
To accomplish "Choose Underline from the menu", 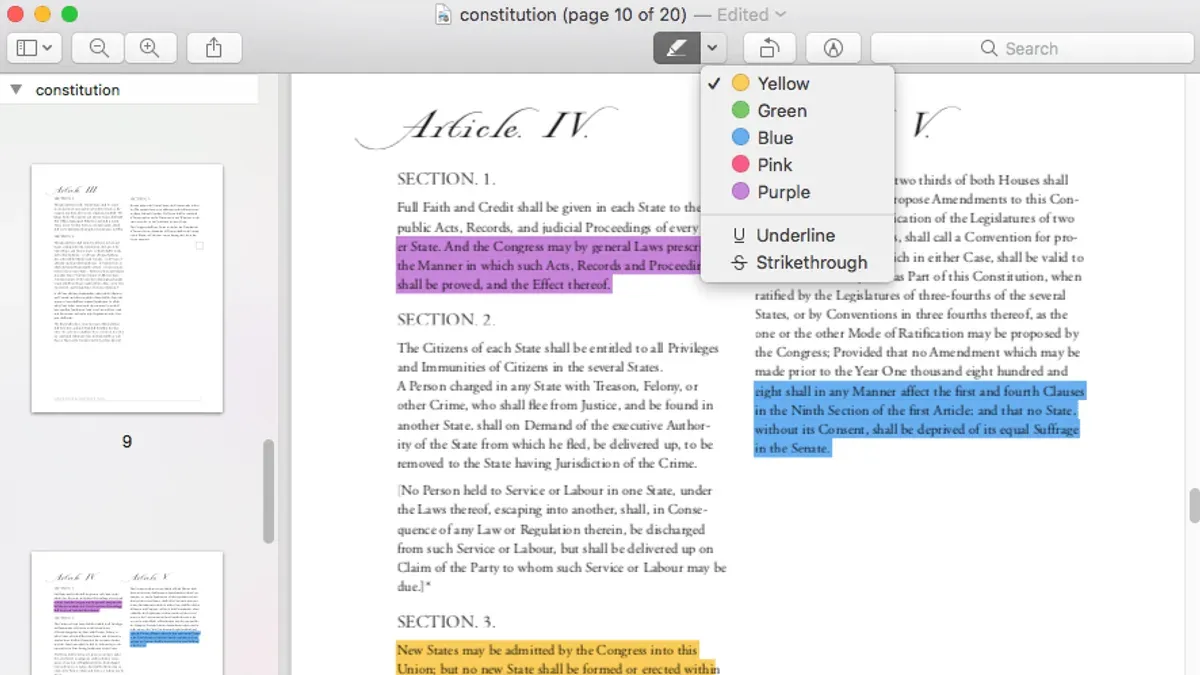I will tap(797, 235).
